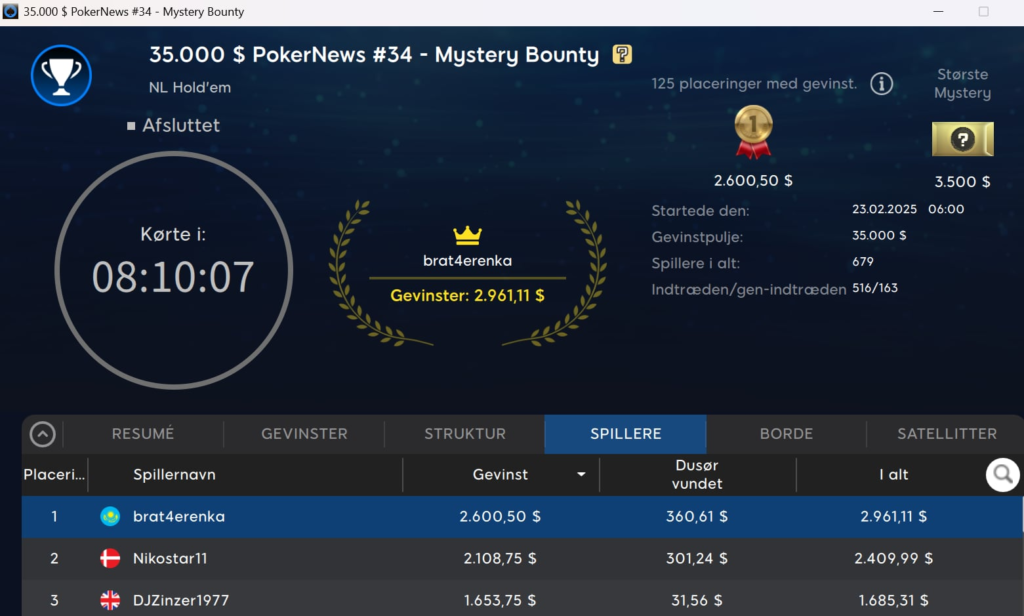This screenshot has height=616, width=1024.
Task: Select the SPILLERE tab
Action: (x=626, y=434)
